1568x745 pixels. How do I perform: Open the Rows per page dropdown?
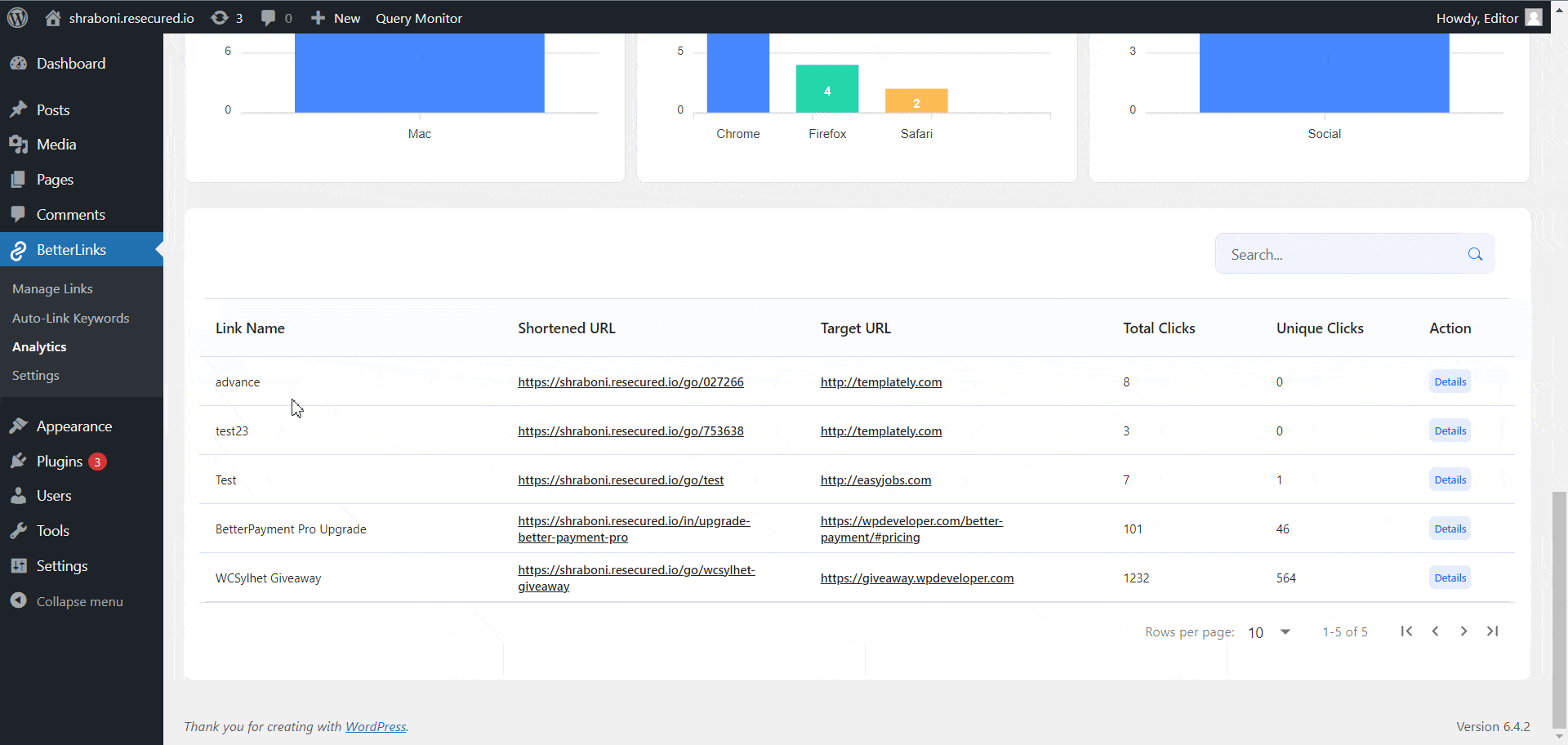(1268, 631)
